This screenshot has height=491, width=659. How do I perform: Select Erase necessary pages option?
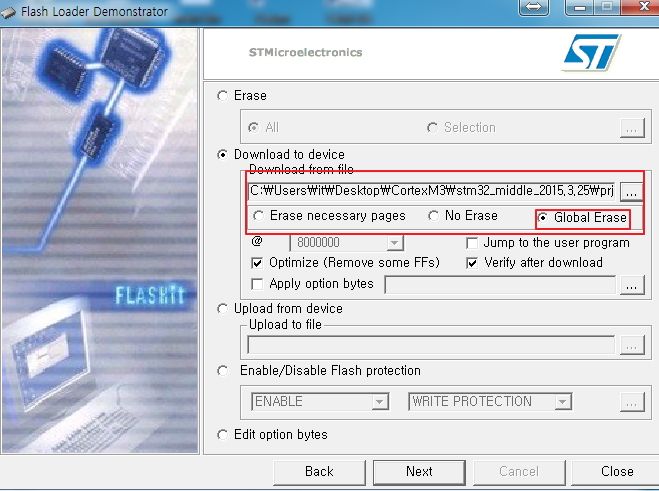[x=258, y=216]
